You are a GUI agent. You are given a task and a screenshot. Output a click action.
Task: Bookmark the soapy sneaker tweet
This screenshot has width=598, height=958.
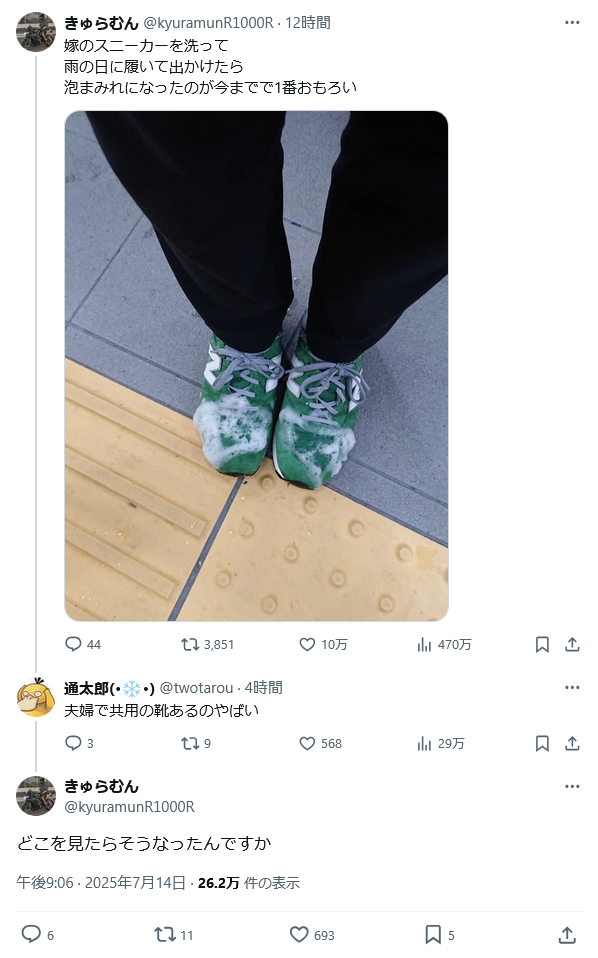[x=542, y=644]
